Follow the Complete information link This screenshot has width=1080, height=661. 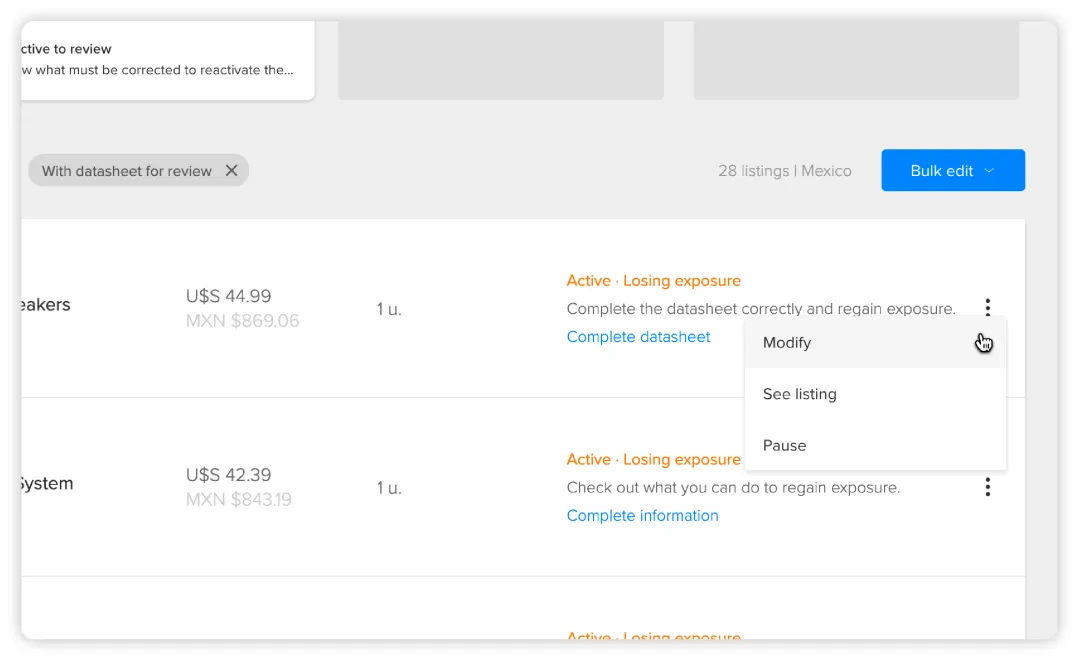[x=642, y=516]
